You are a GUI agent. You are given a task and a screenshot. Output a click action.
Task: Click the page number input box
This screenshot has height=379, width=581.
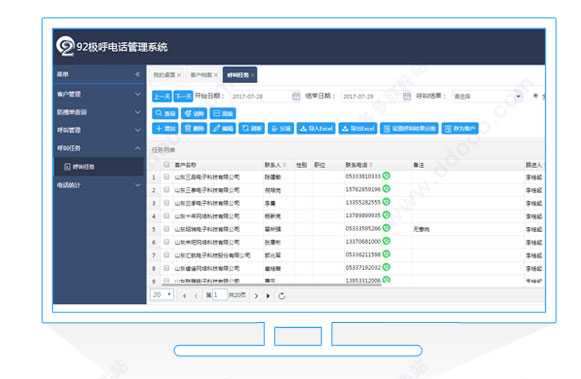tap(219, 295)
